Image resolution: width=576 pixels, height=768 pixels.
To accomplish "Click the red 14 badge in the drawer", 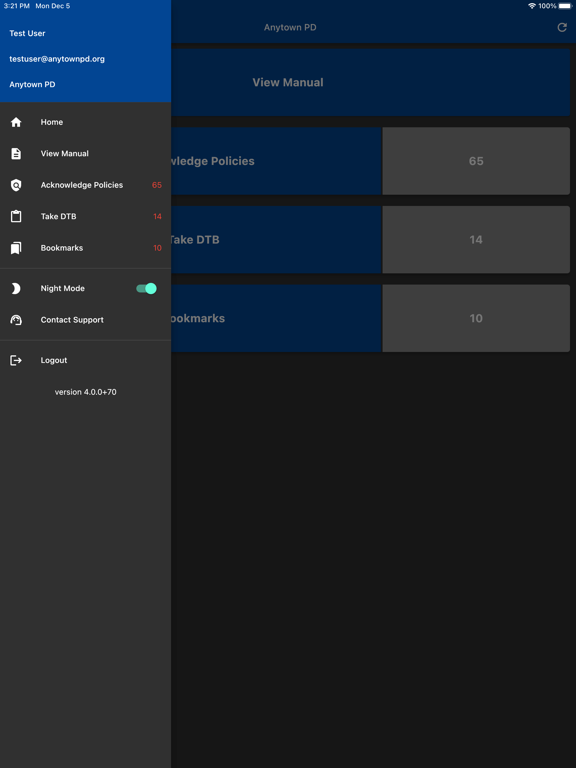I will click(x=157, y=216).
